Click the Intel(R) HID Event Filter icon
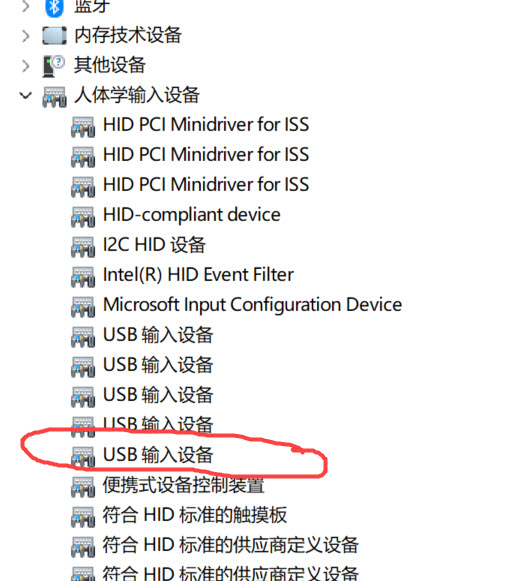Screen dimensions: 523x581 (x=83, y=277)
